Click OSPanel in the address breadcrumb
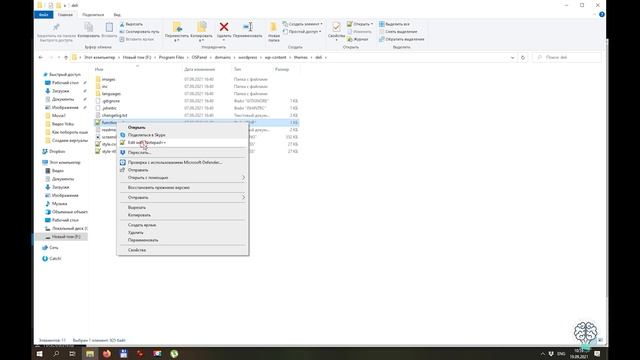The height and width of the screenshot is (360, 640). [x=199, y=58]
